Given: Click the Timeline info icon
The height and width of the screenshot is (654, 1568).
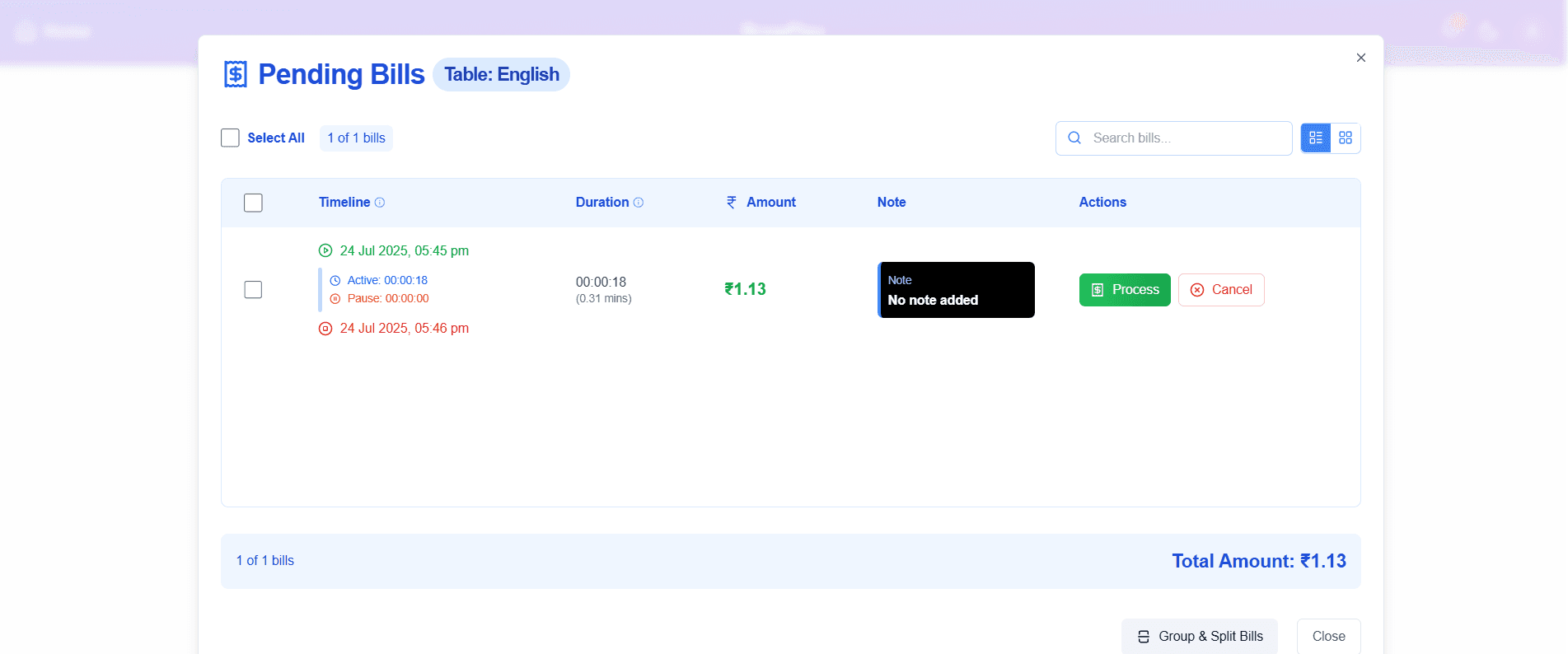Looking at the screenshot, I should [x=380, y=203].
